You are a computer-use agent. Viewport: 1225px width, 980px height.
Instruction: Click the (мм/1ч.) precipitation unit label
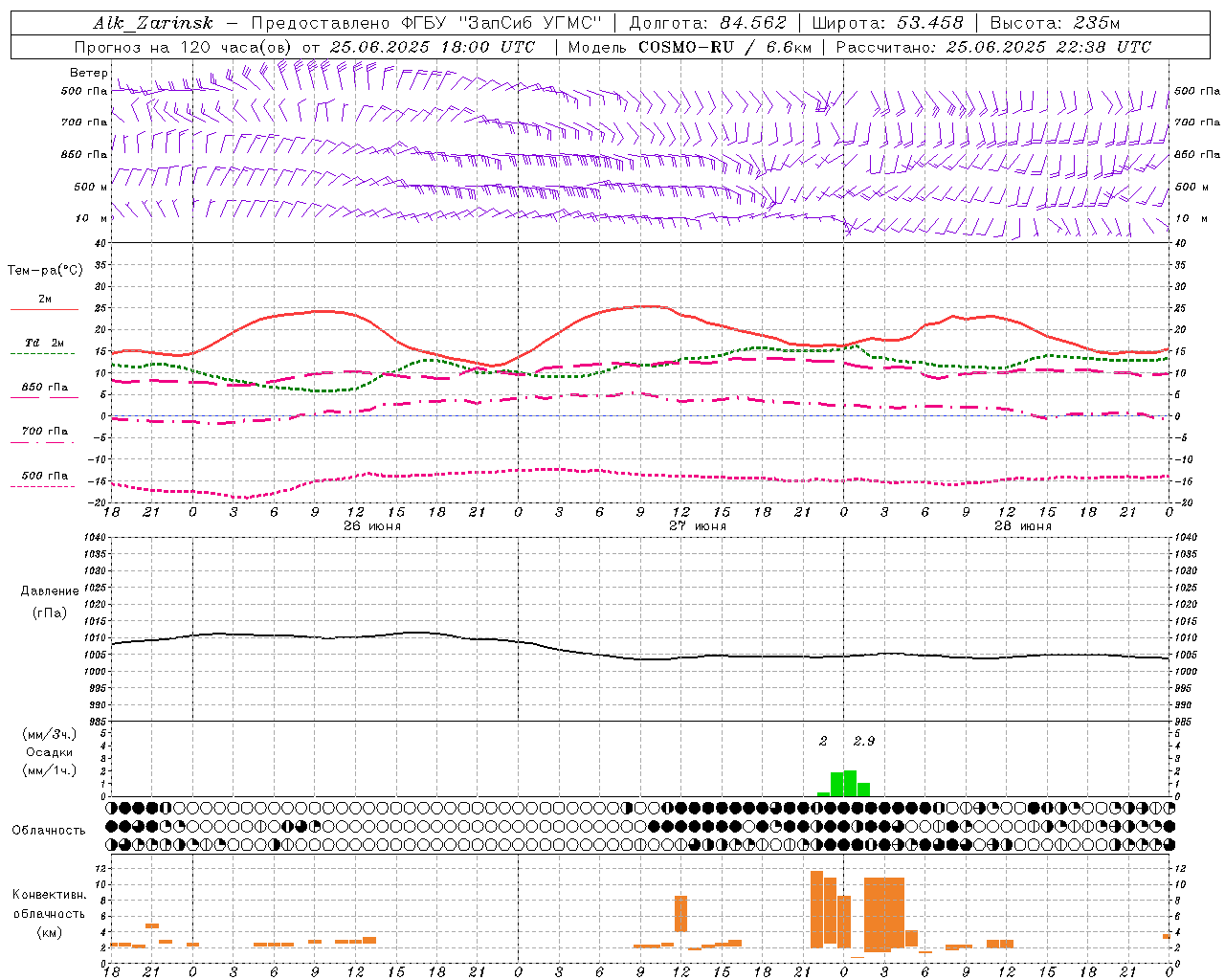[50, 770]
